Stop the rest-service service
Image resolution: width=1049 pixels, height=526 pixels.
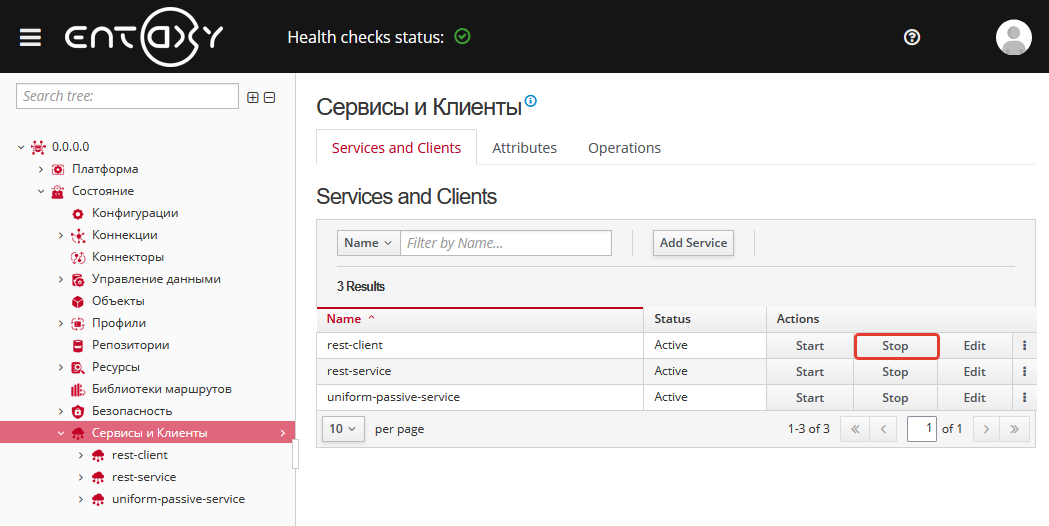tap(895, 372)
